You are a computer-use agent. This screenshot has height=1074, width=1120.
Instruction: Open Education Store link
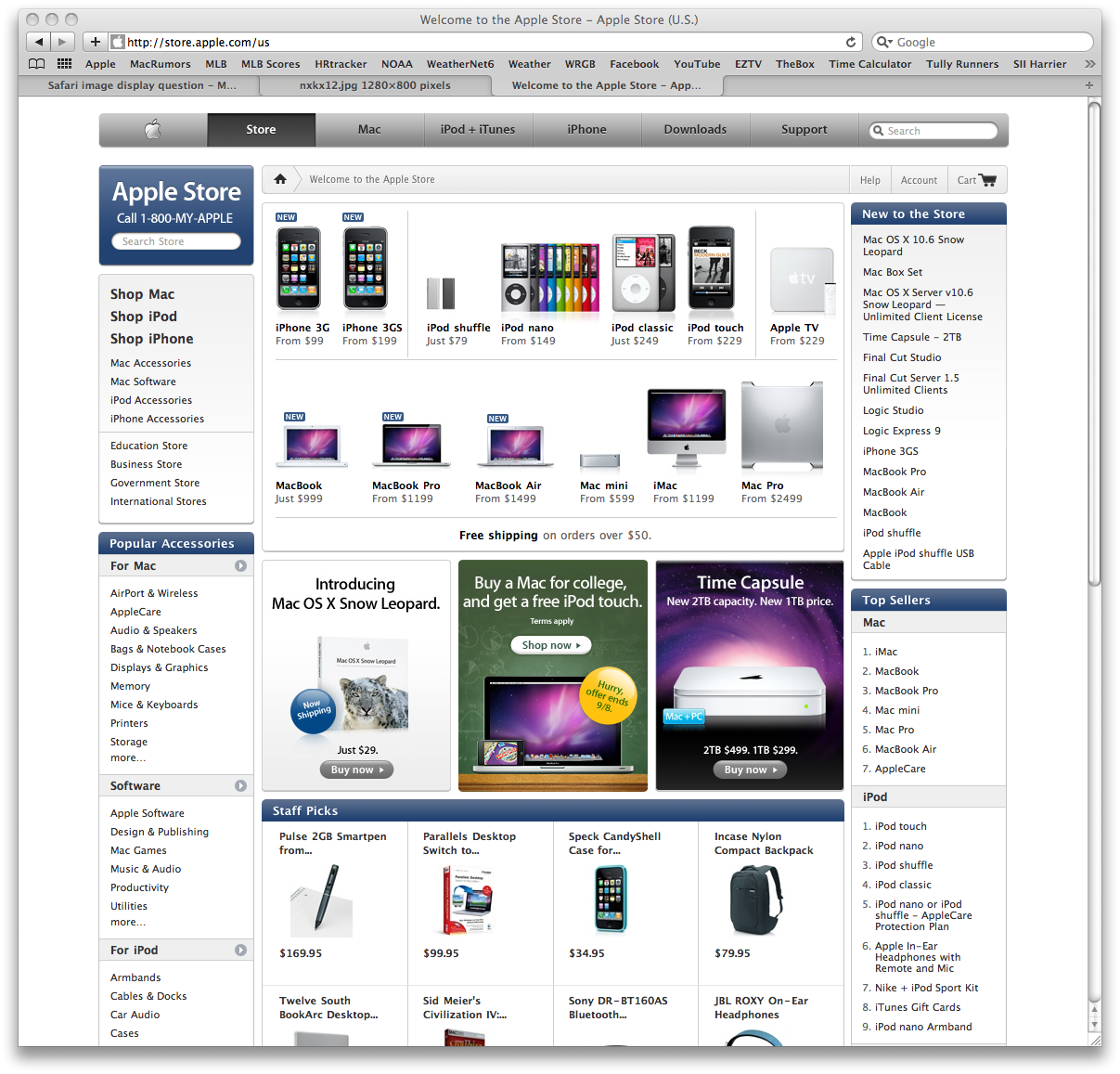click(148, 446)
